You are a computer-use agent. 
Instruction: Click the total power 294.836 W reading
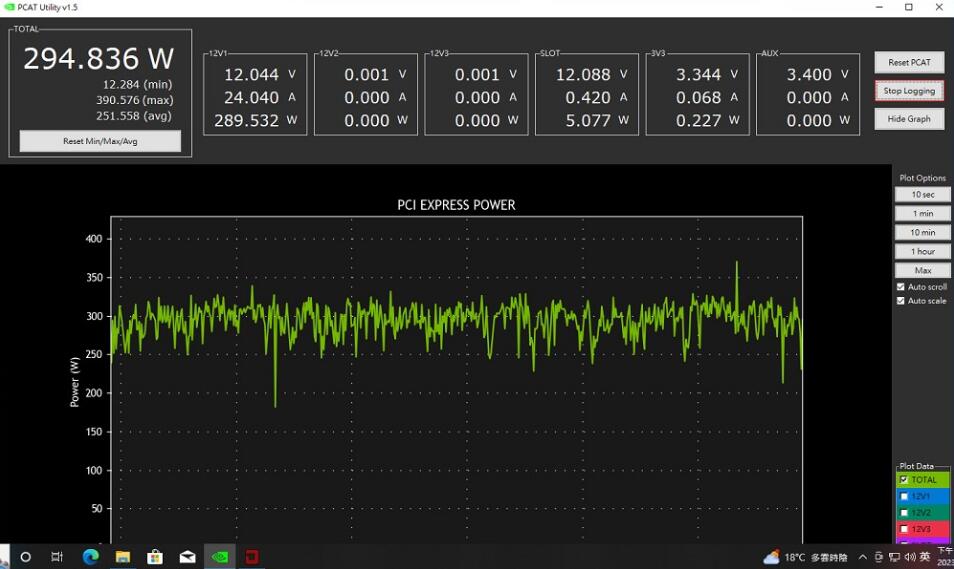(x=99, y=58)
